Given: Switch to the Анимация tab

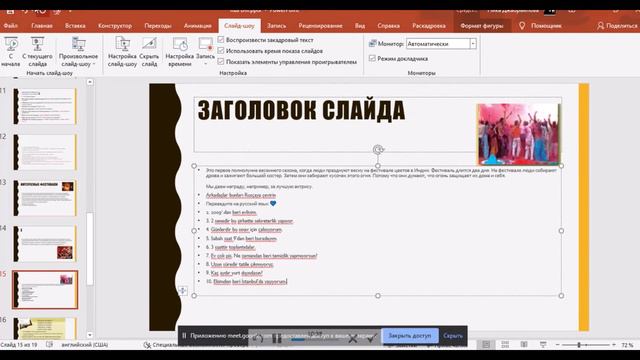Looking at the screenshot, I should (x=198, y=26).
